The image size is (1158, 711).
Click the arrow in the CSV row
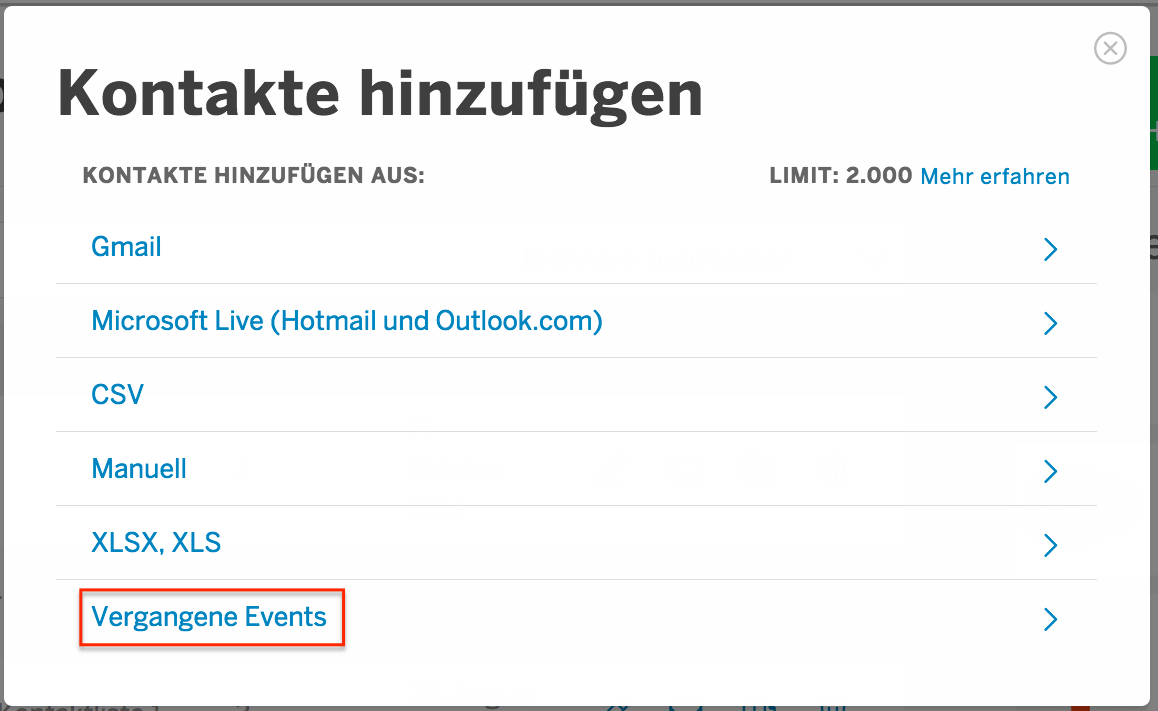(x=1050, y=397)
